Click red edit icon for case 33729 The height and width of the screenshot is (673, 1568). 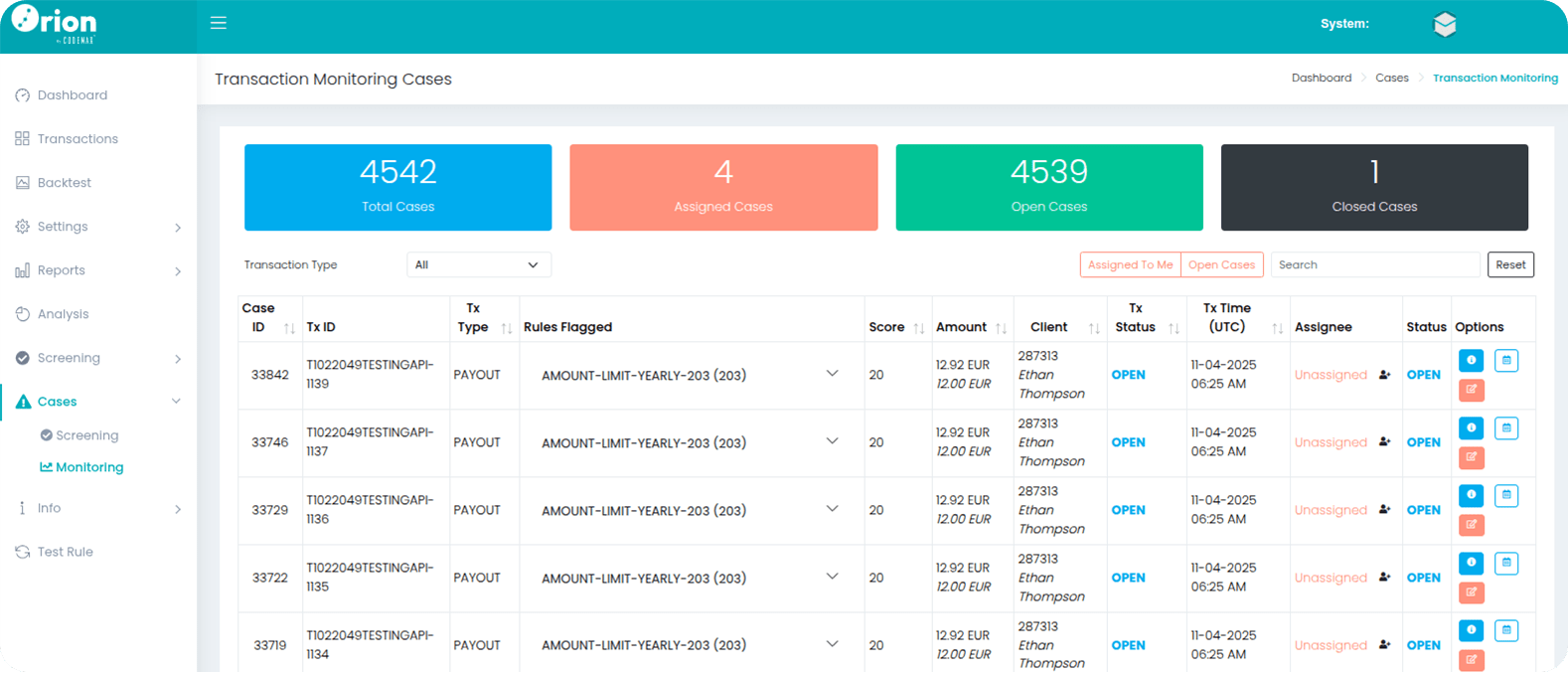pos(1471,525)
